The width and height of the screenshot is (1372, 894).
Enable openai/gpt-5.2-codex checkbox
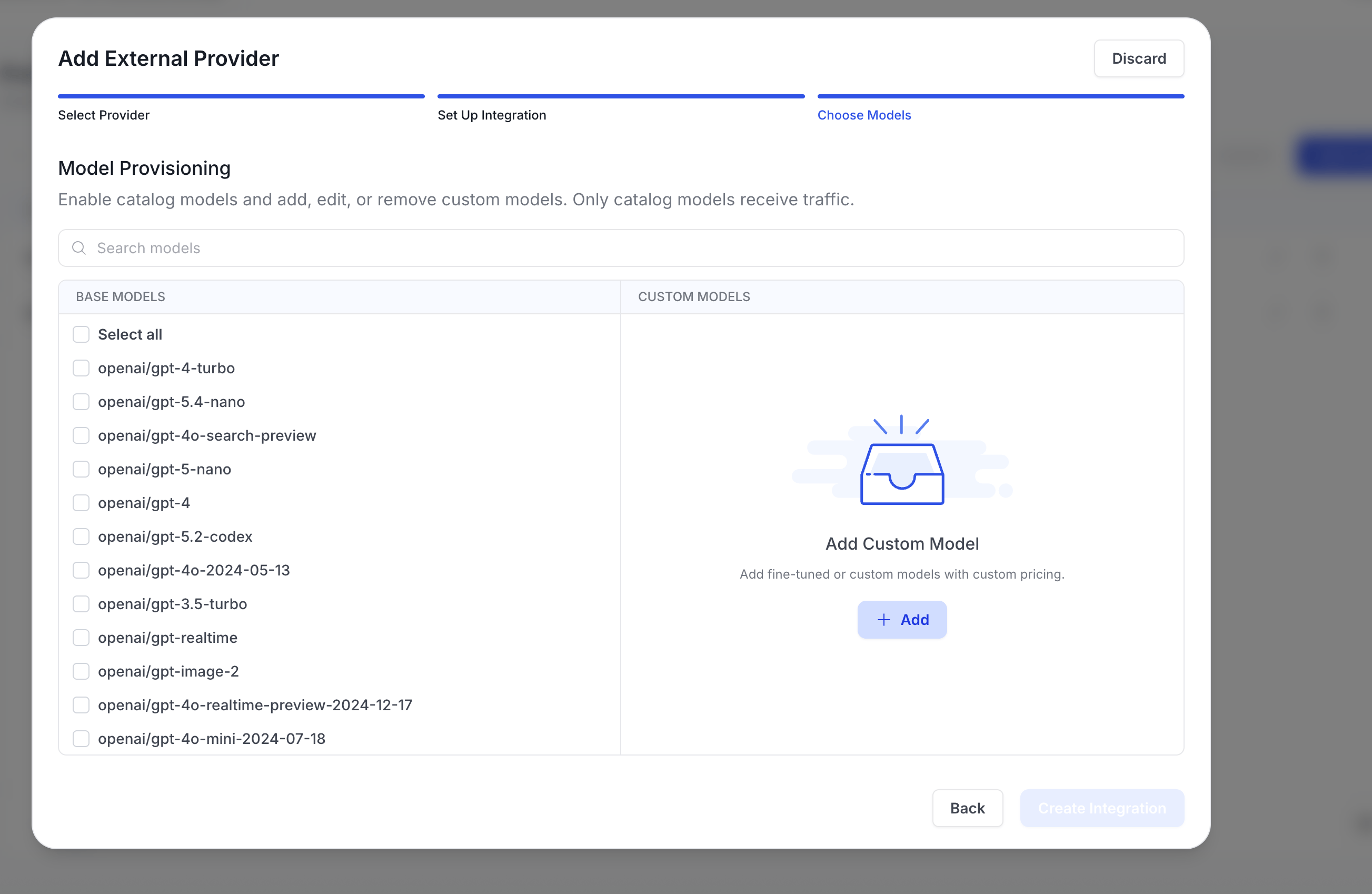pyautogui.click(x=81, y=537)
